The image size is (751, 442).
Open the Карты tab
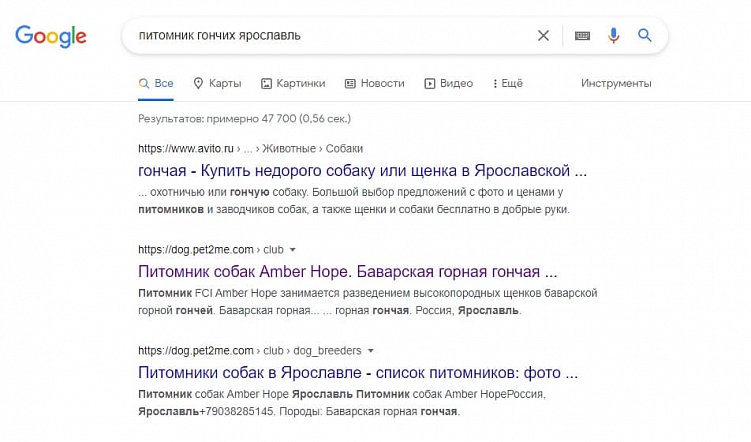coord(217,83)
